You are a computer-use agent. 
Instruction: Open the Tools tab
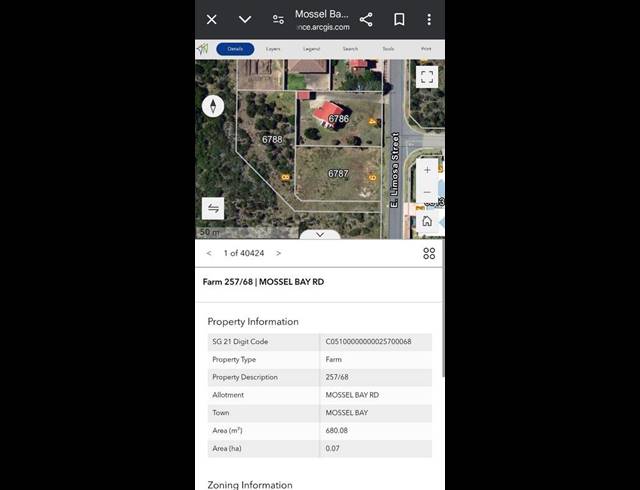tap(388, 49)
